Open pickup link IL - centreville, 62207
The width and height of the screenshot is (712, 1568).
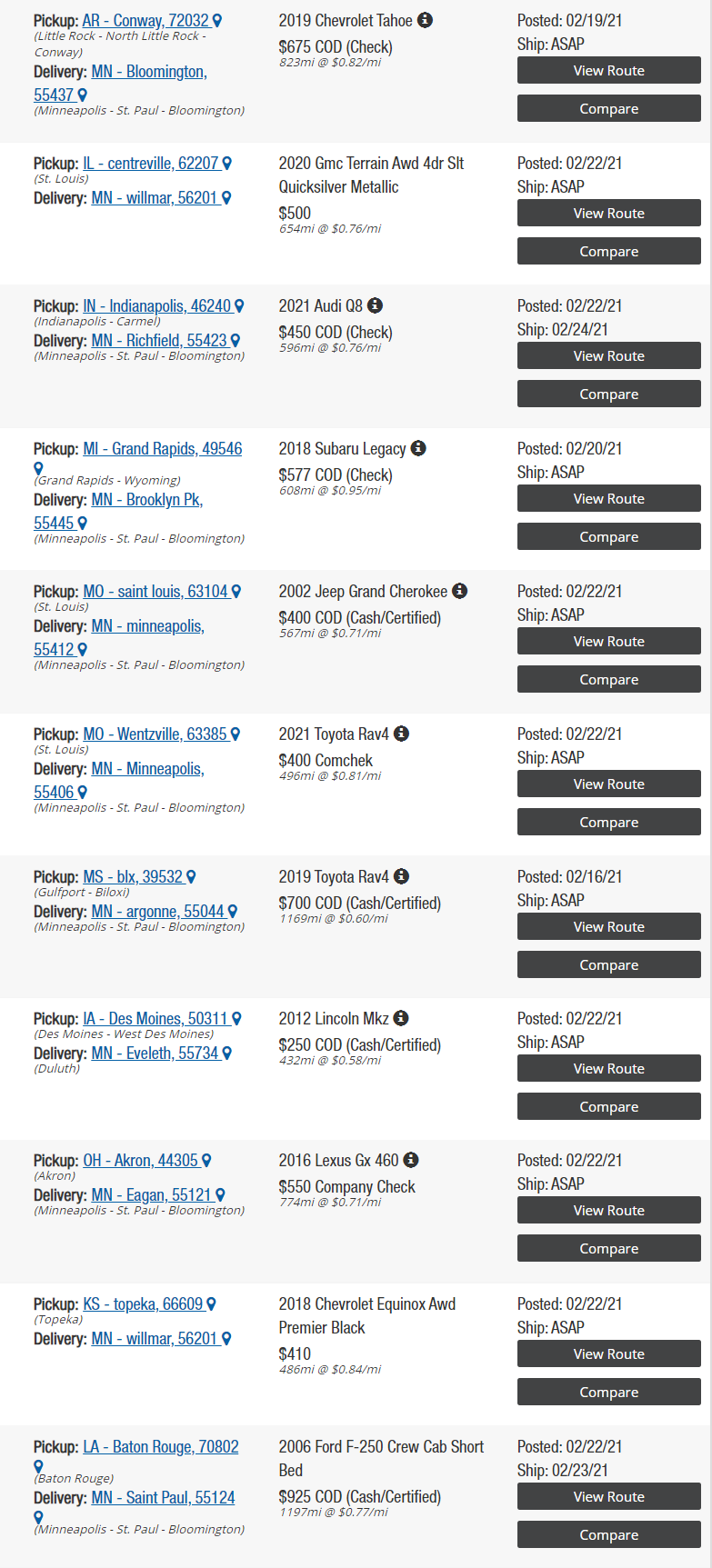pos(151,164)
